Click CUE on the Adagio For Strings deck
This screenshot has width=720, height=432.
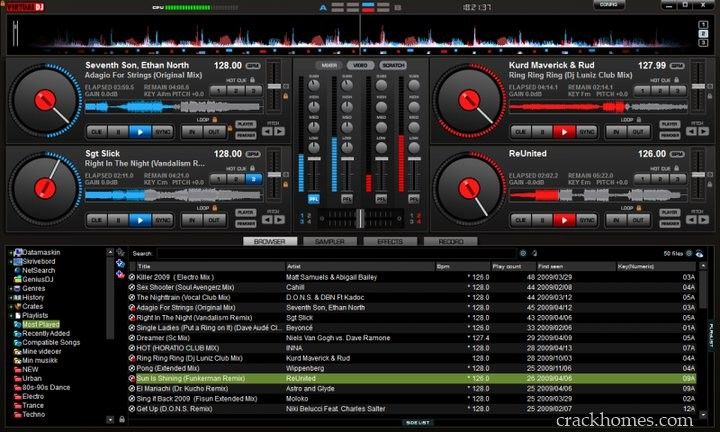click(97, 132)
